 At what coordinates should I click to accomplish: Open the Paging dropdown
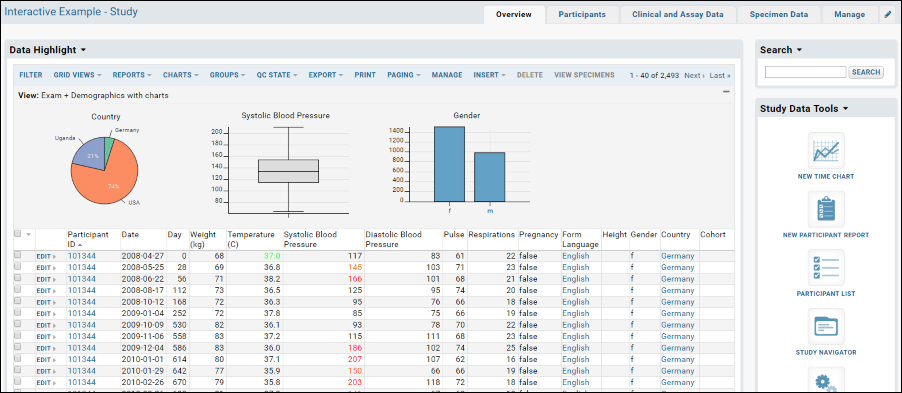(404, 75)
